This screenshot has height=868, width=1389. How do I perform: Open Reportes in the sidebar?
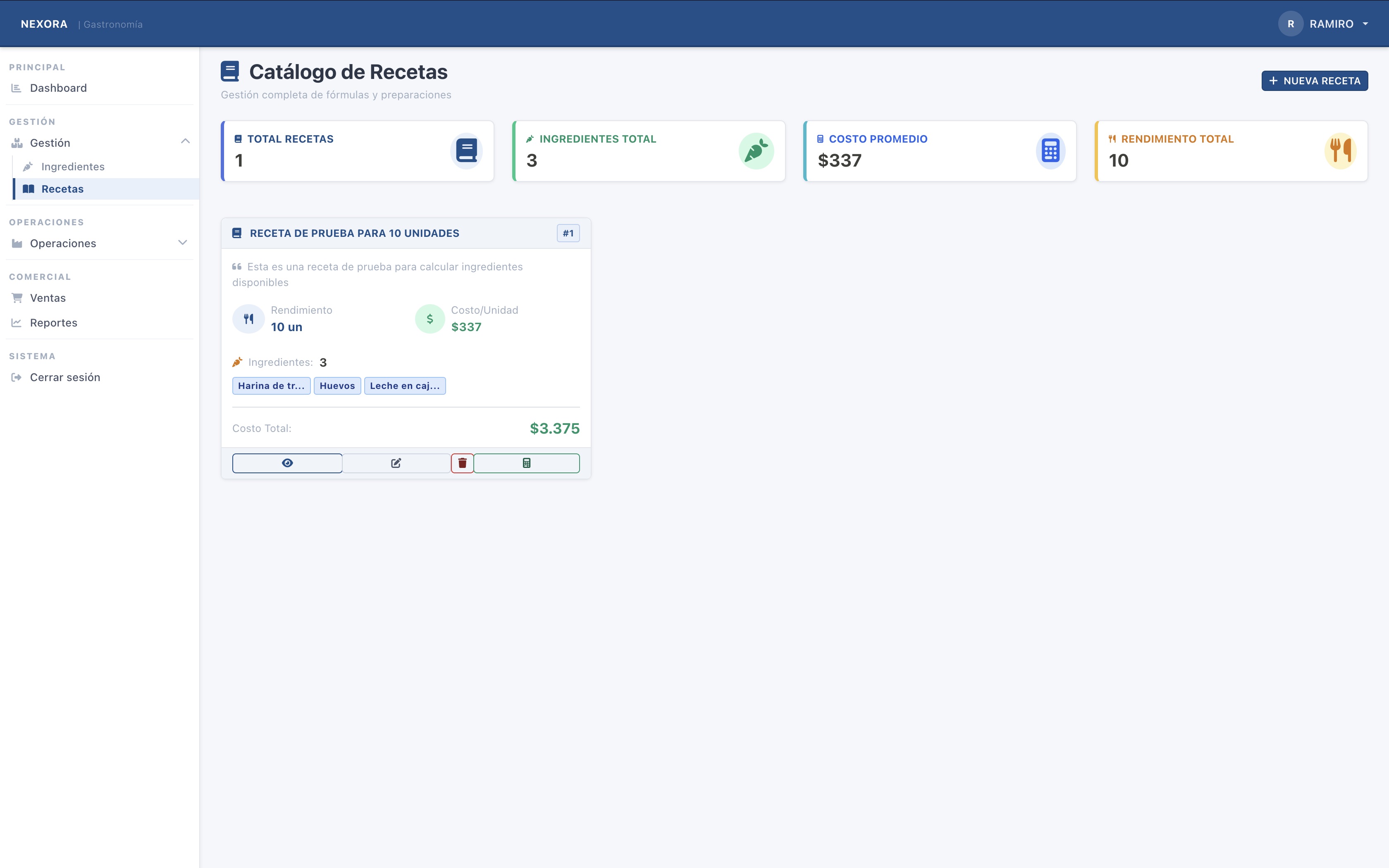tap(53, 323)
